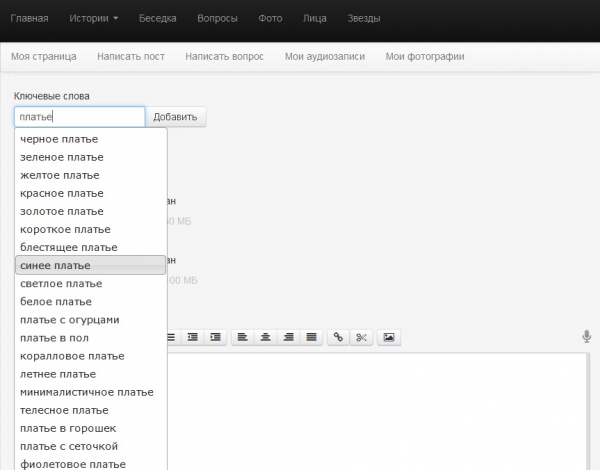Select suggestion летнее платье
This screenshot has height=470, width=600.
coord(91,374)
